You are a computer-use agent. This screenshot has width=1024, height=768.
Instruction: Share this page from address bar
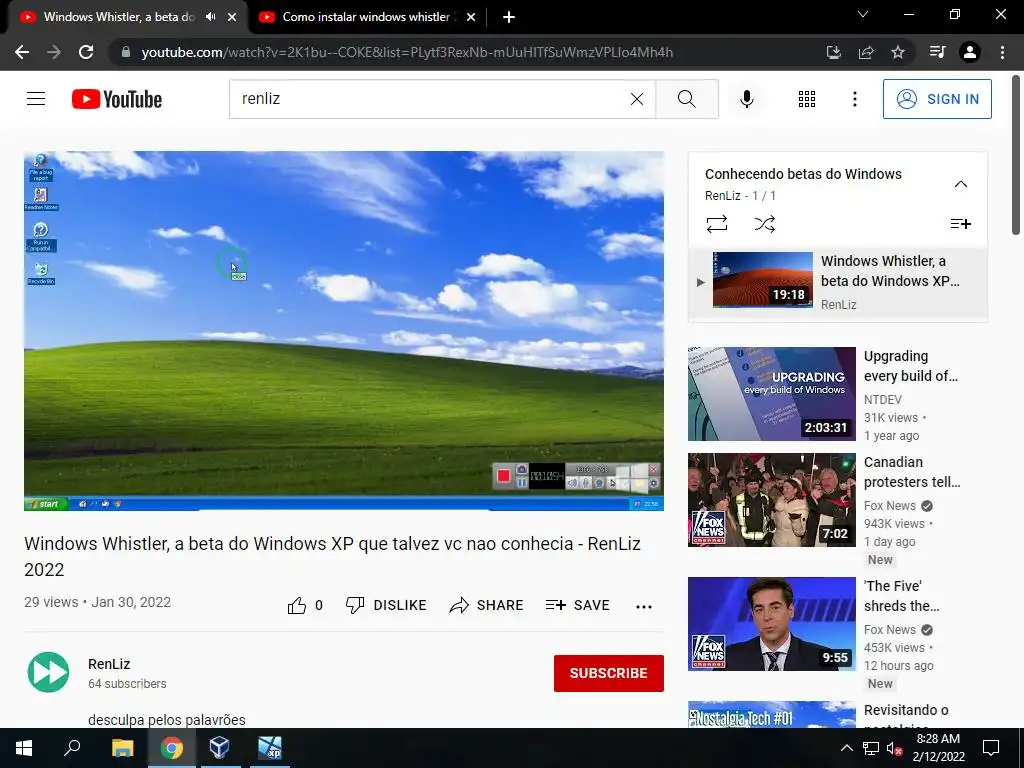pos(866,52)
